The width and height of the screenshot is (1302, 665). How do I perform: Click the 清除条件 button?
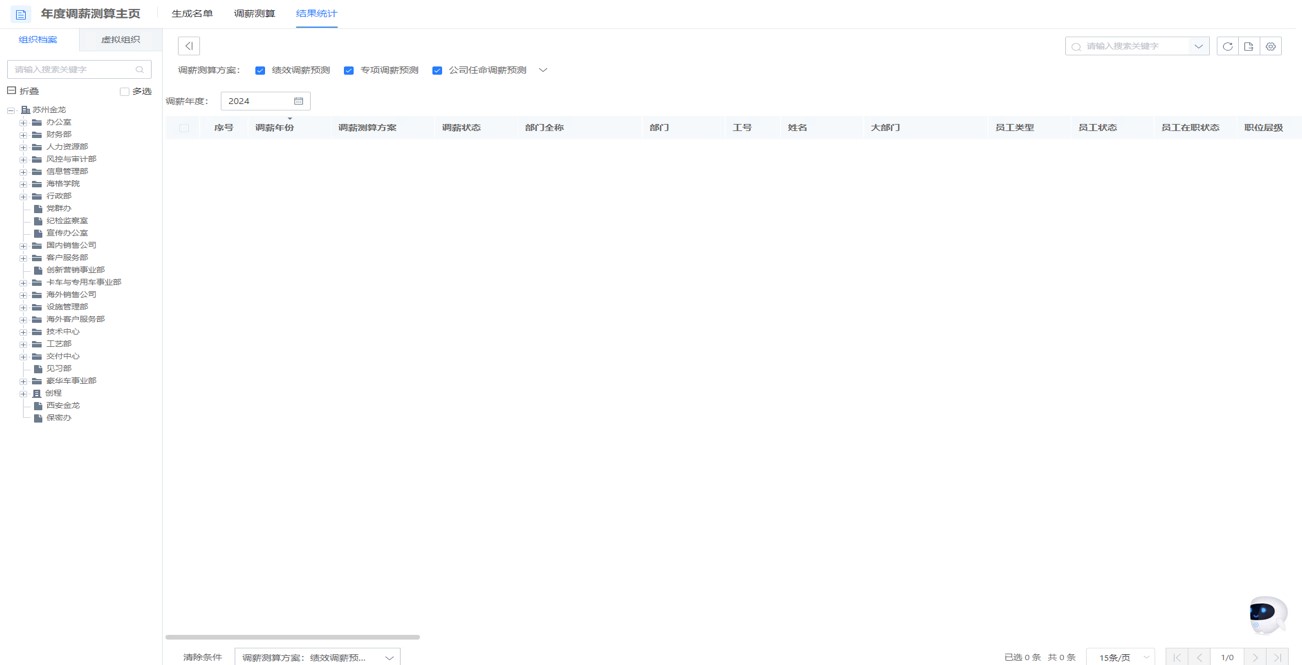[x=202, y=657]
